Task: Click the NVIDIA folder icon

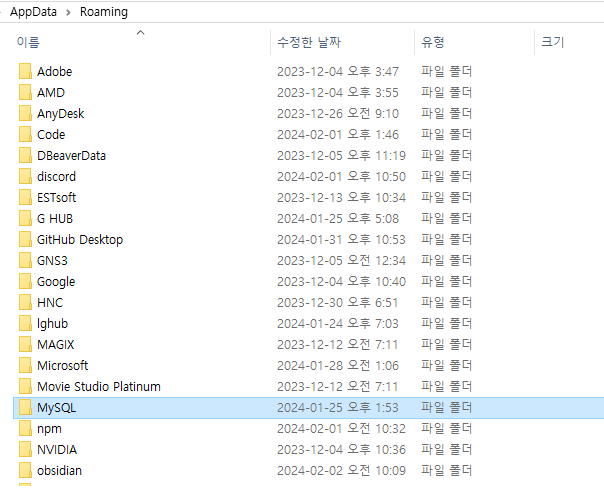Action: click(x=25, y=449)
